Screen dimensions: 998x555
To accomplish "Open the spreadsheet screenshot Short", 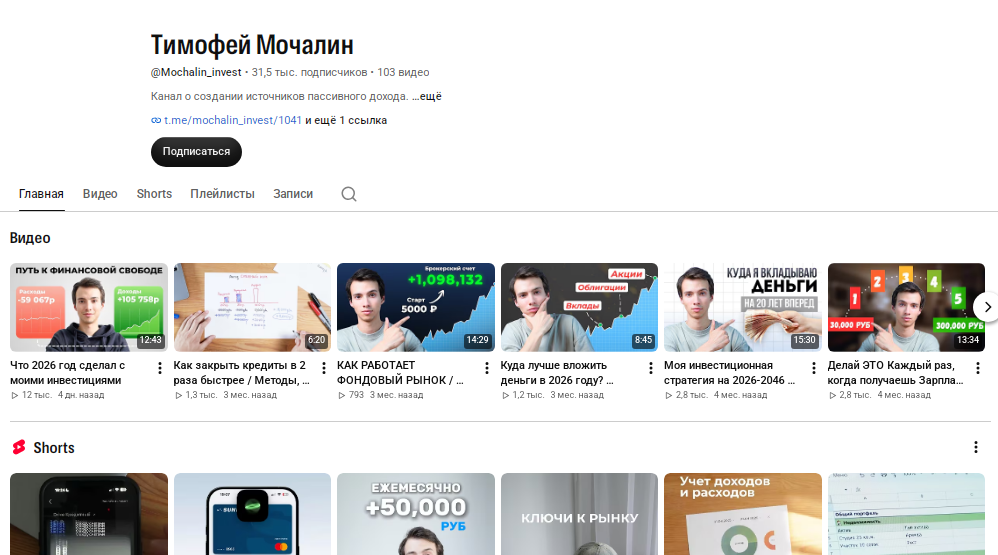I will point(906,514).
